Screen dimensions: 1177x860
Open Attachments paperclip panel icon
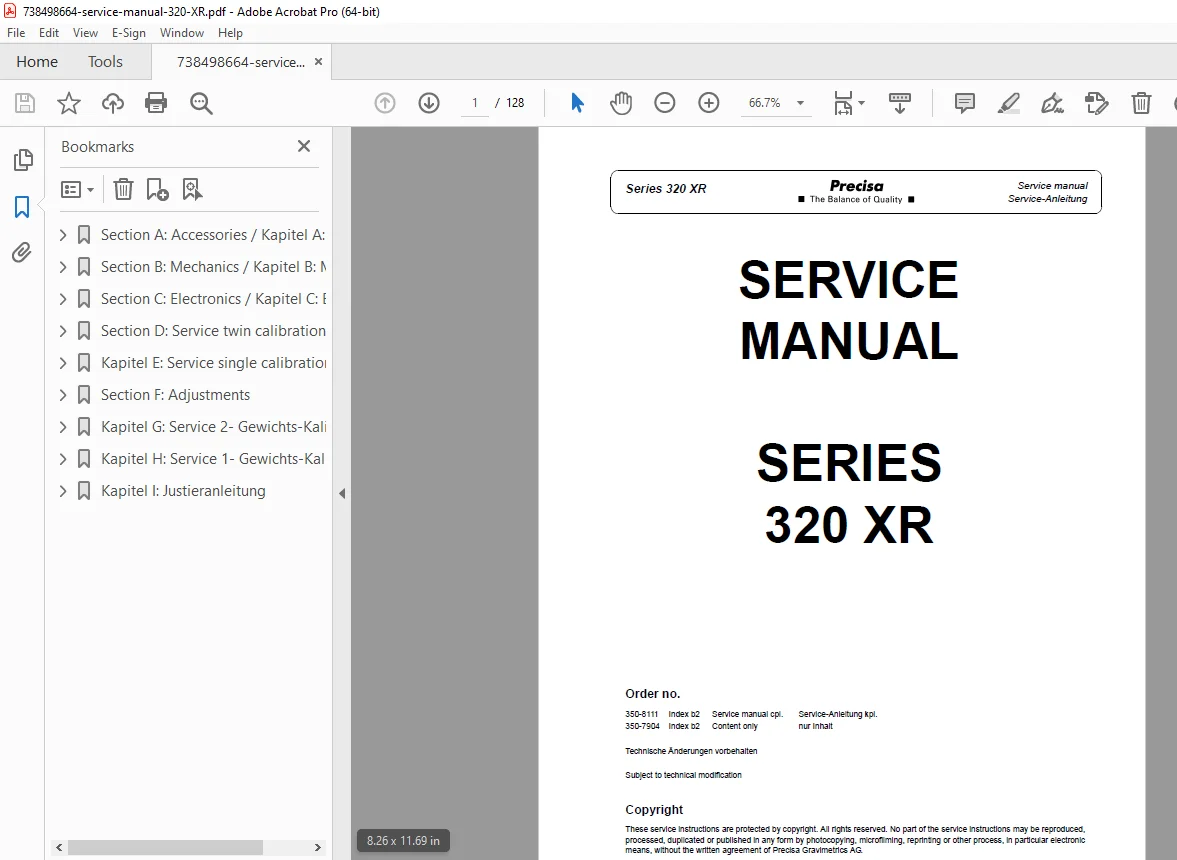click(x=22, y=252)
